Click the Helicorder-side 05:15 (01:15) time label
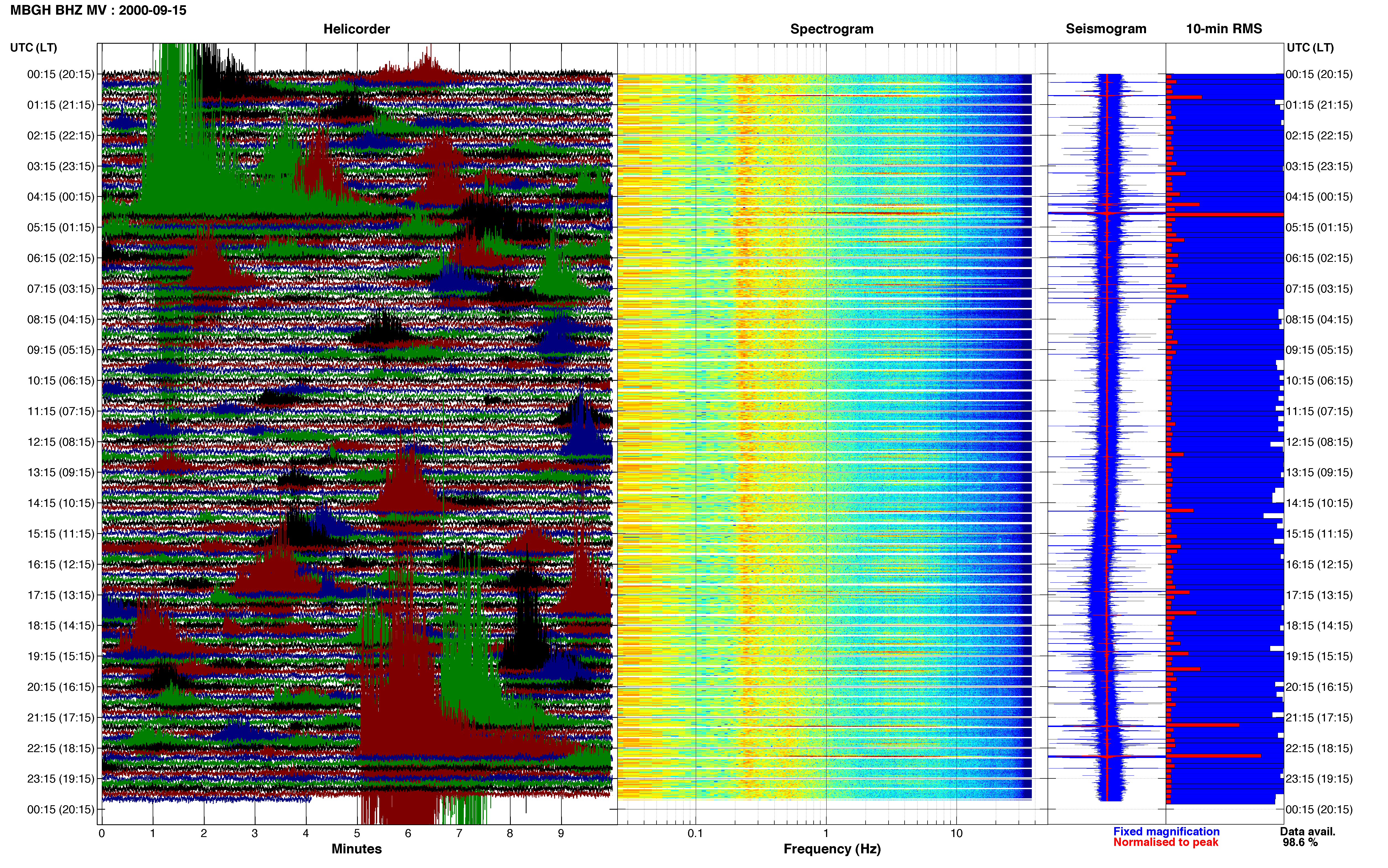This screenshot has height=868, width=1388. tap(61, 227)
